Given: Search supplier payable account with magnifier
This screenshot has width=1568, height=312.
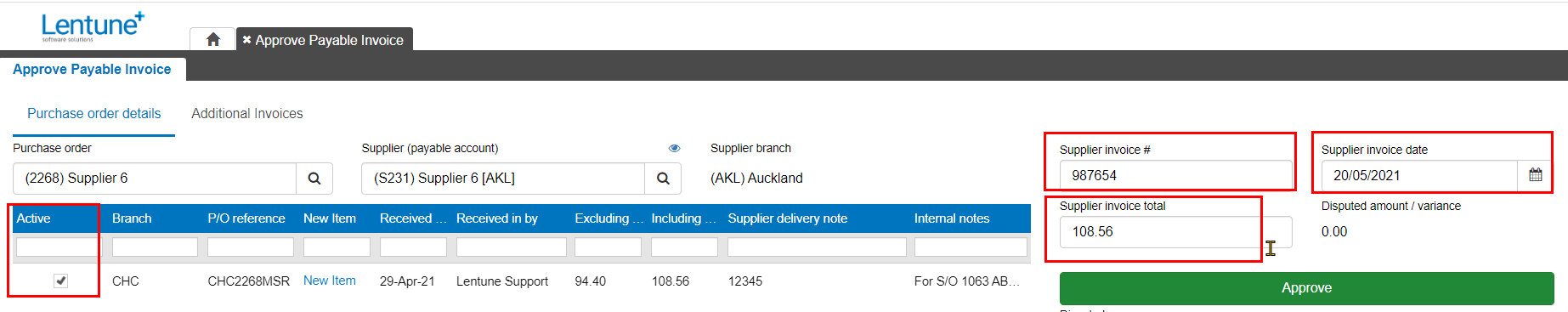Looking at the screenshot, I should click(x=663, y=179).
